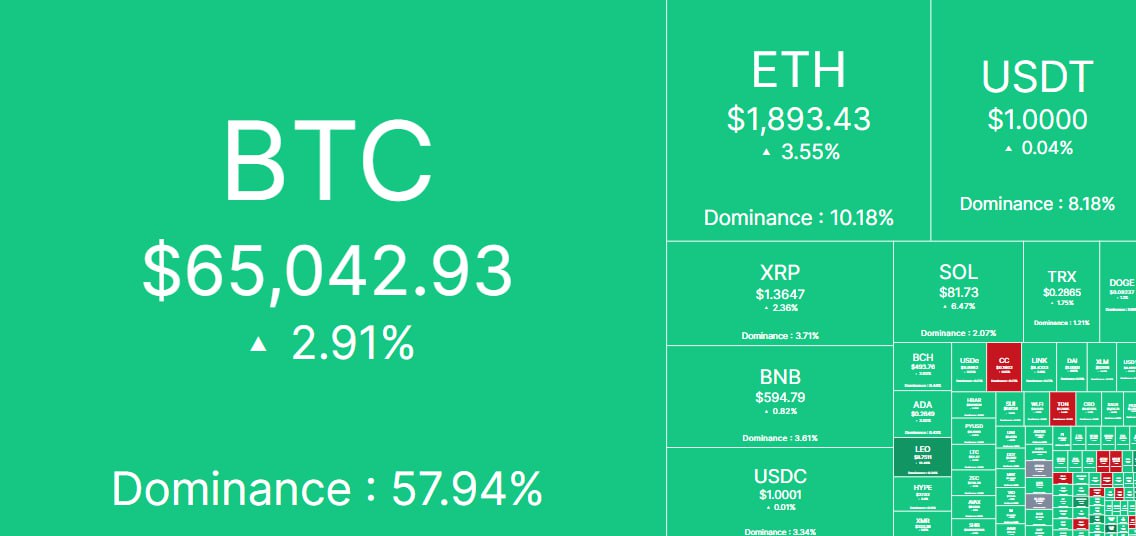Select the SUI tile
The height and width of the screenshot is (536, 1136).
pyautogui.click(x=1010, y=407)
